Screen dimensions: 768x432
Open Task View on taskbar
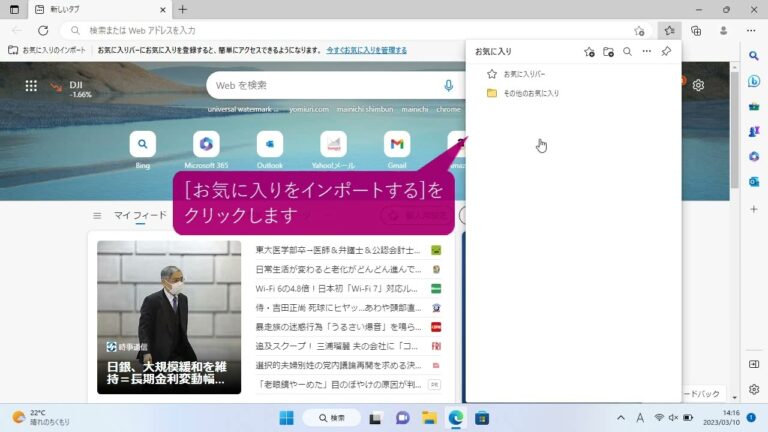click(375, 418)
